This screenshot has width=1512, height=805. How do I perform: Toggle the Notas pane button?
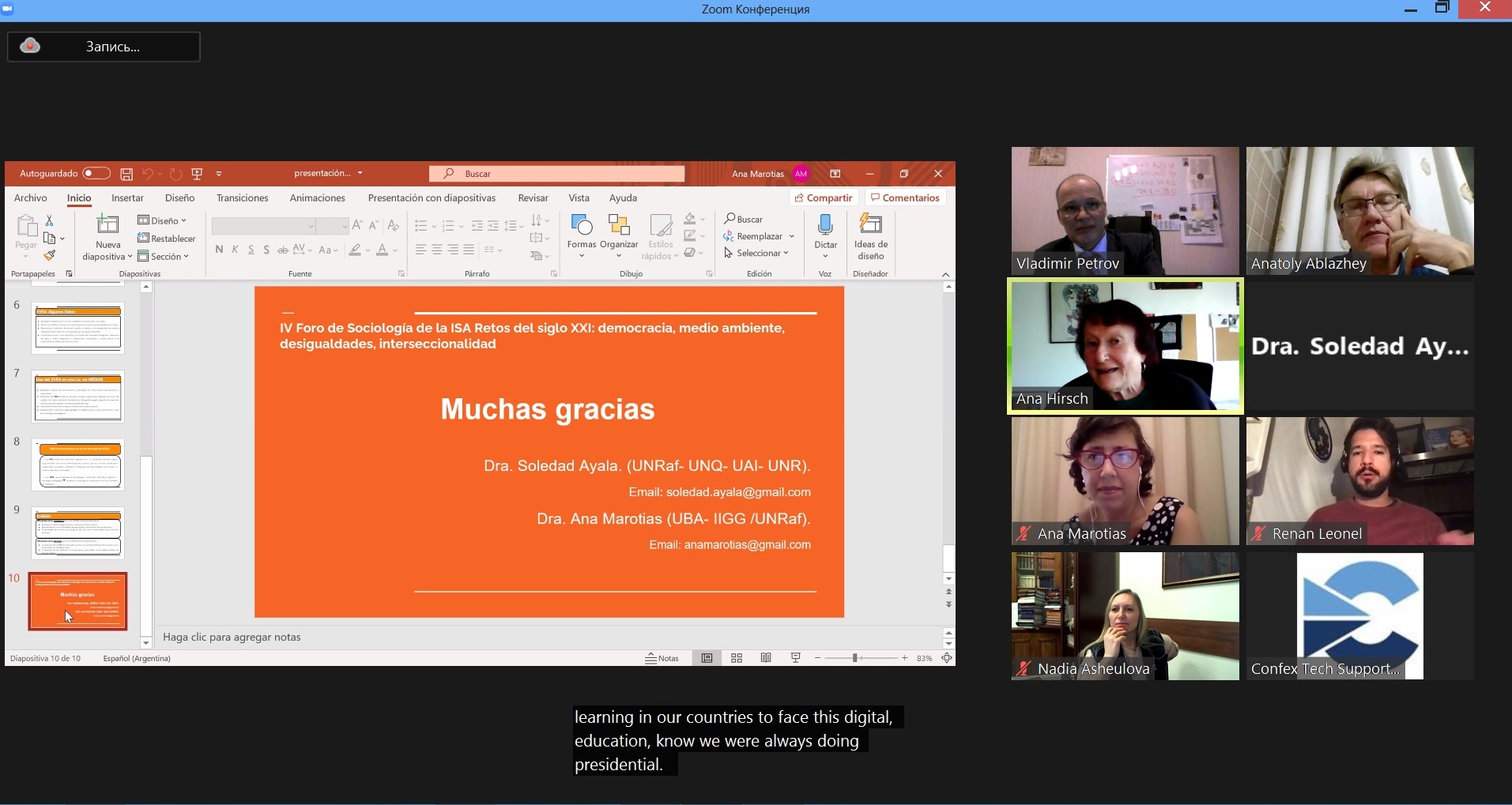(x=662, y=658)
